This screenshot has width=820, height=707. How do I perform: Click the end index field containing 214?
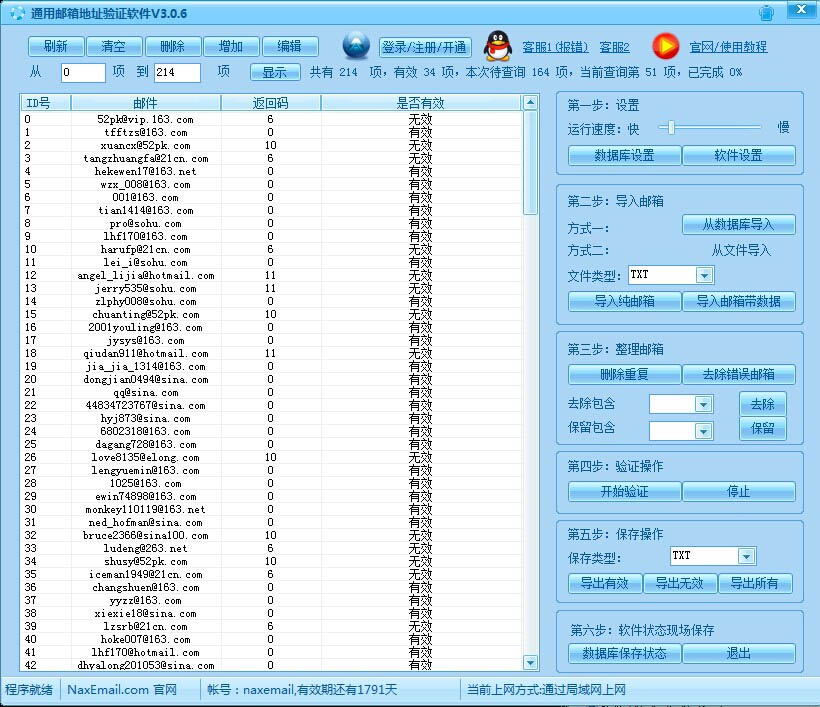[177, 72]
